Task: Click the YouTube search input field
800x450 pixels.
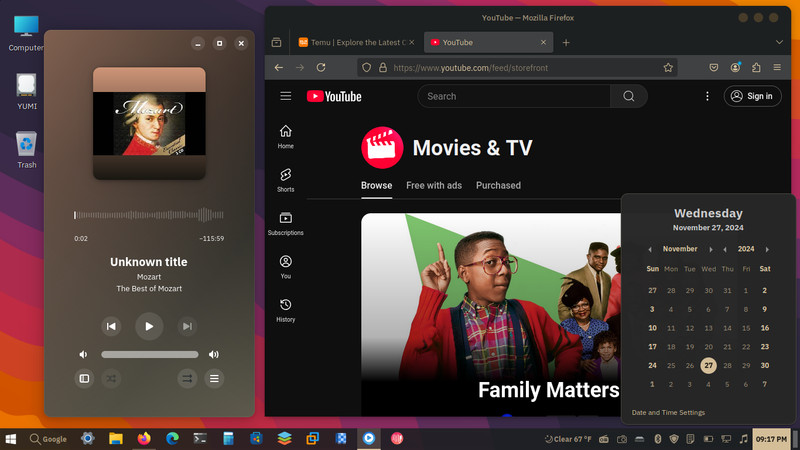Action: pyautogui.click(x=514, y=96)
